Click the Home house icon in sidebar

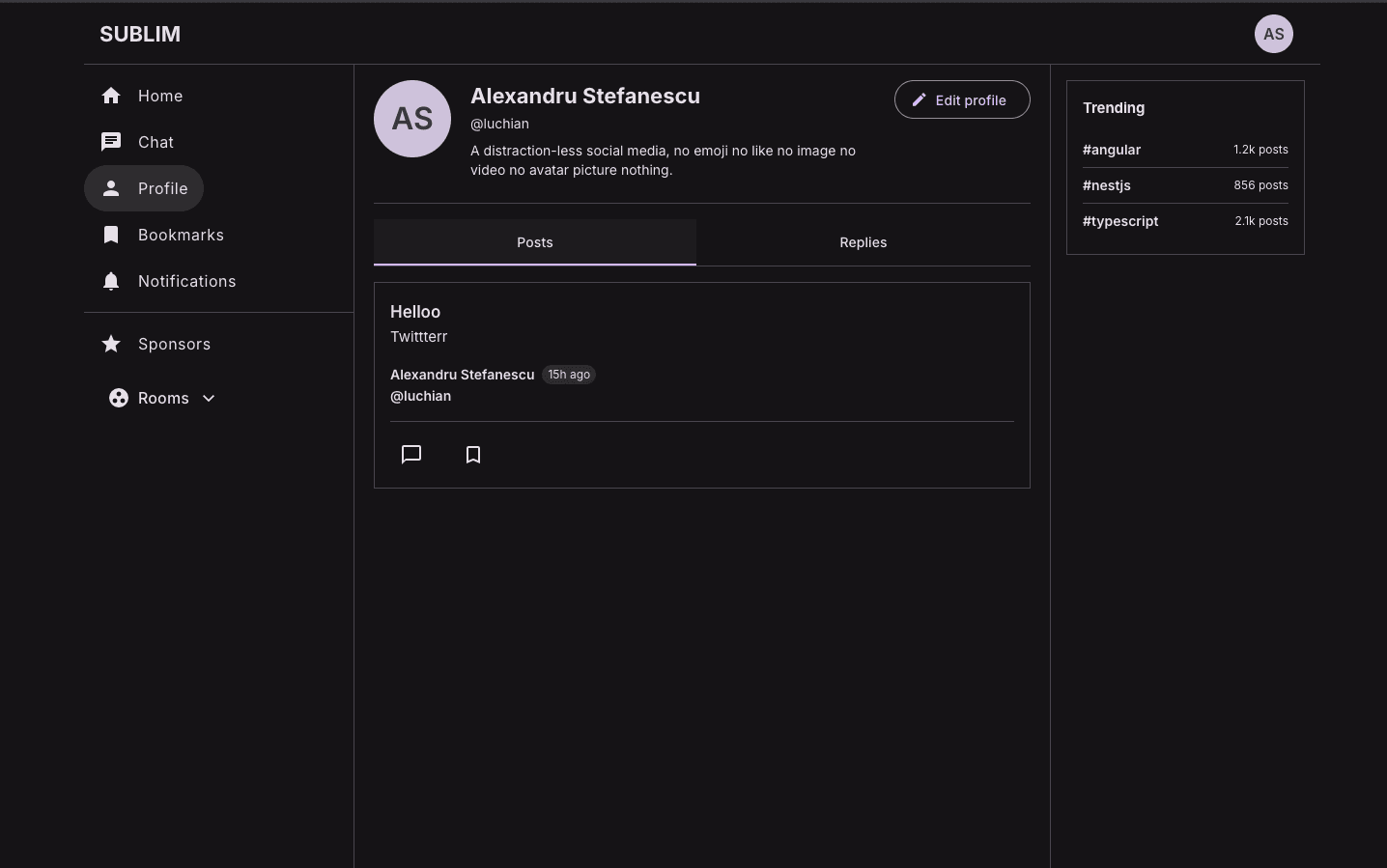(111, 96)
